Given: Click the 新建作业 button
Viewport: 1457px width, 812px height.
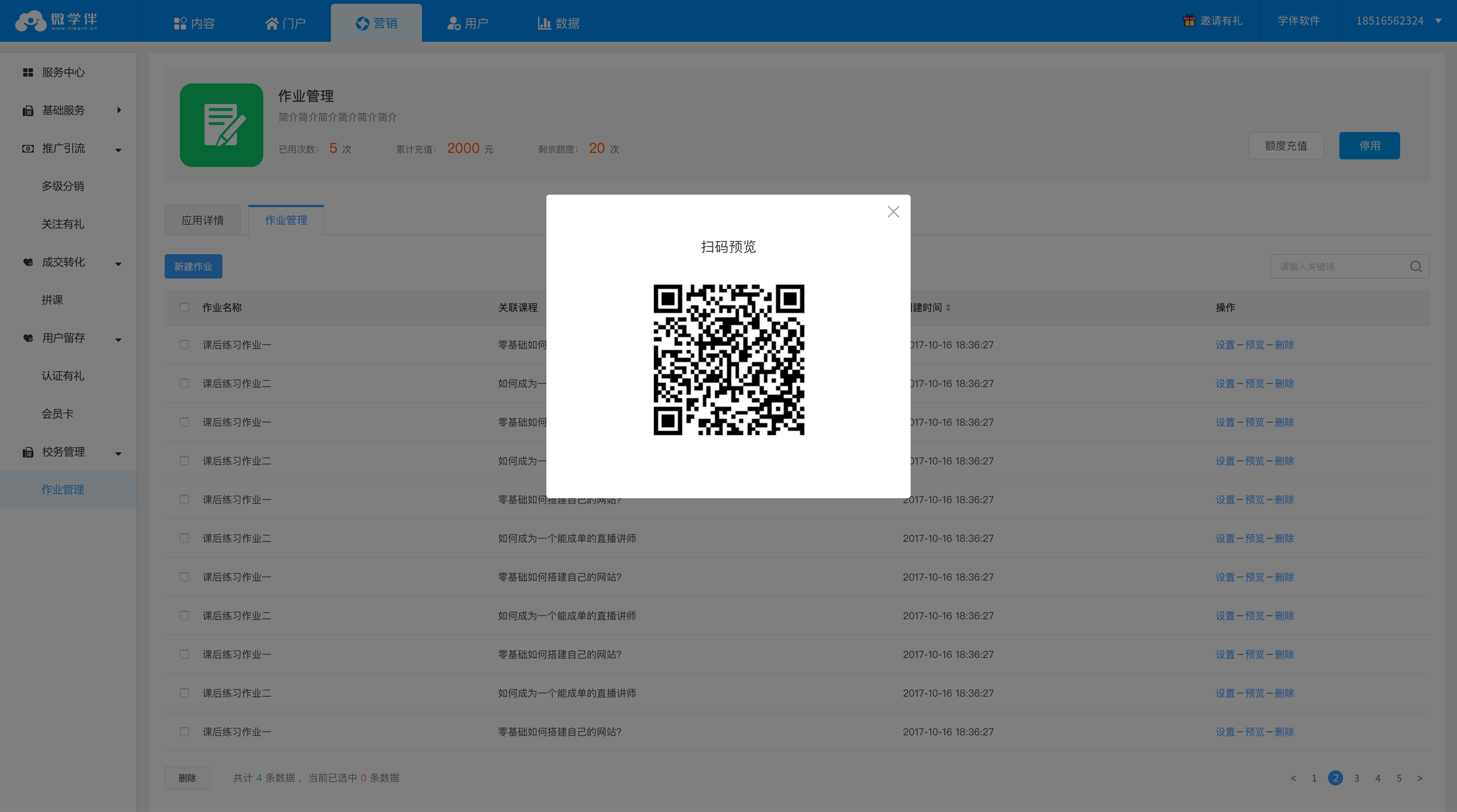Looking at the screenshot, I should pos(194,266).
